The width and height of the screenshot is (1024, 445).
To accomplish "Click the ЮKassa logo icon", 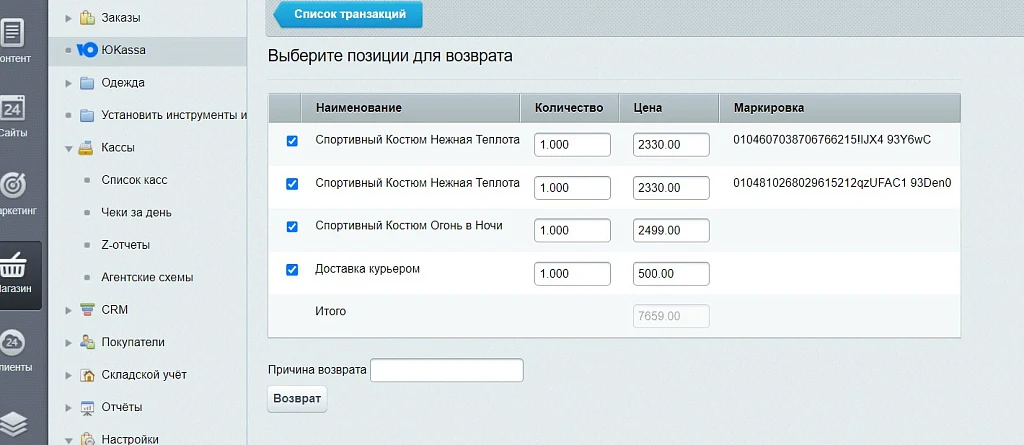I will pos(87,50).
